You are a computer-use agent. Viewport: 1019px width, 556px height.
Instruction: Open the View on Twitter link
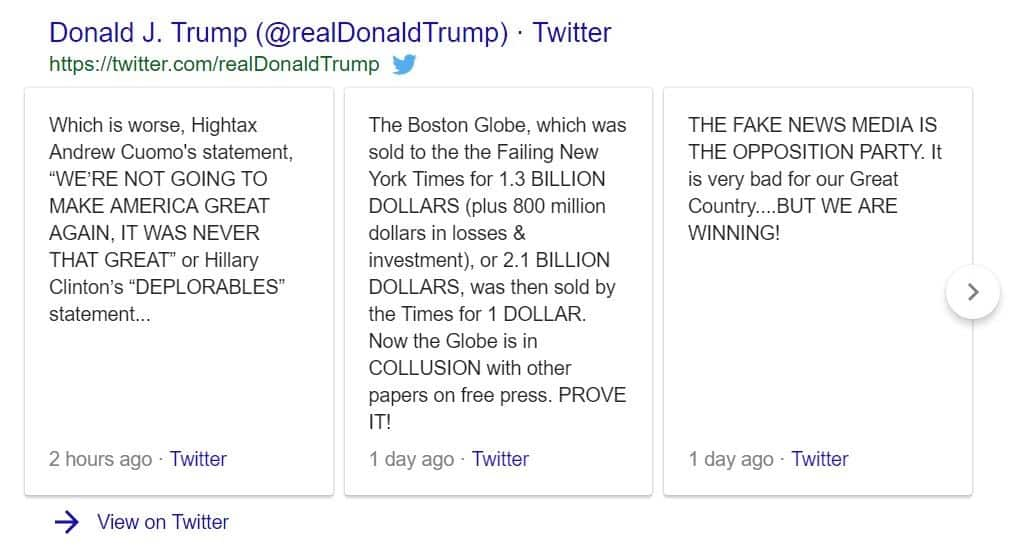coord(163,522)
